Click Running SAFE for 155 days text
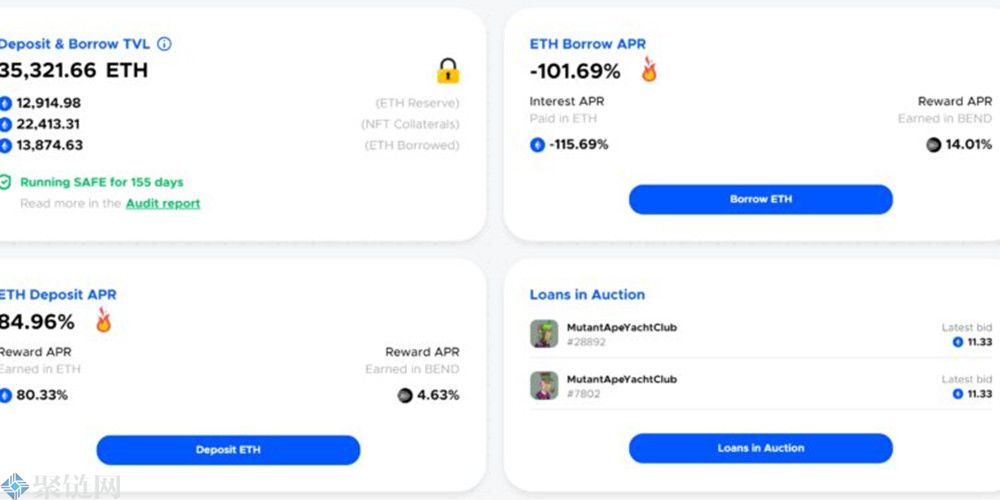Image resolution: width=1000 pixels, height=500 pixels. pos(102,182)
